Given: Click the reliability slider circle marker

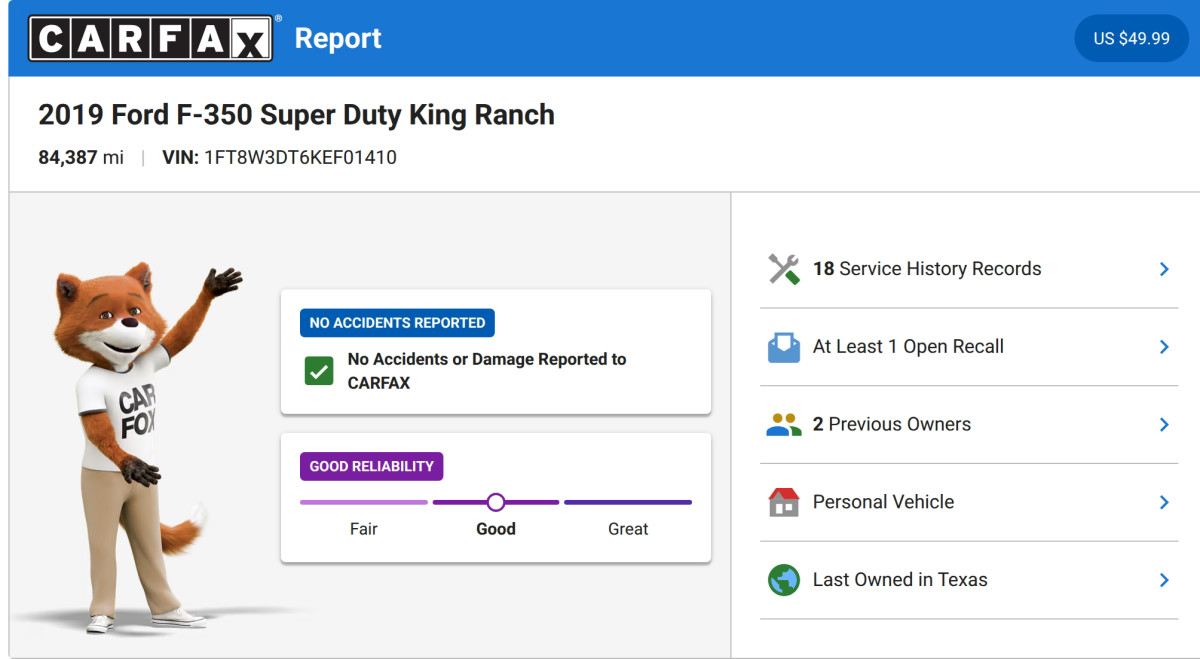Looking at the screenshot, I should click(x=496, y=502).
